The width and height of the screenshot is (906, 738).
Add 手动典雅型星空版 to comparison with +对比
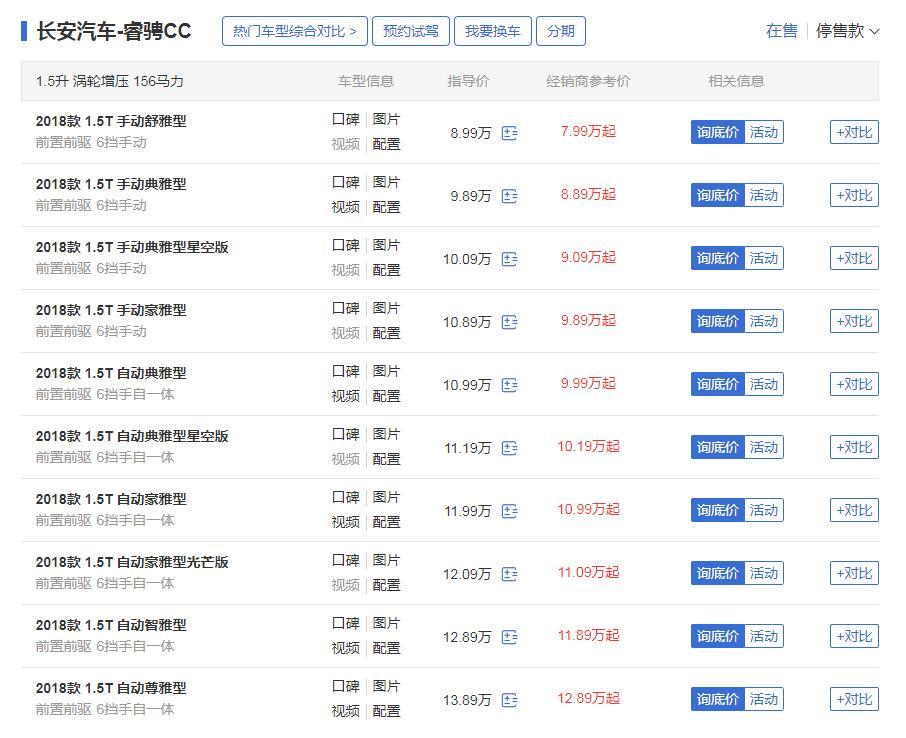tap(854, 258)
